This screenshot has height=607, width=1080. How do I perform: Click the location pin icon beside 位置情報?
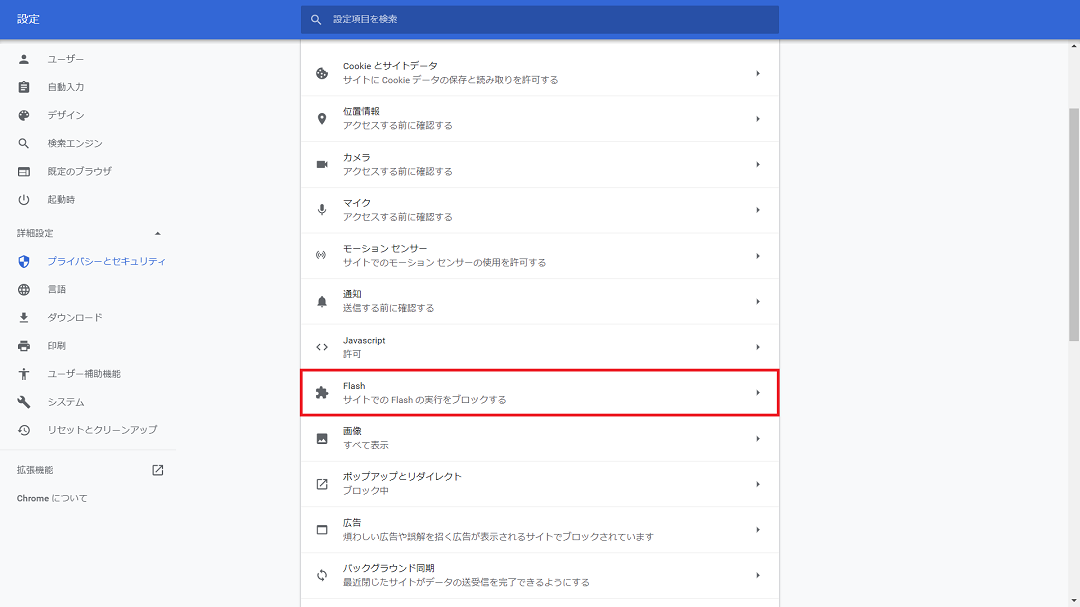tap(322, 119)
